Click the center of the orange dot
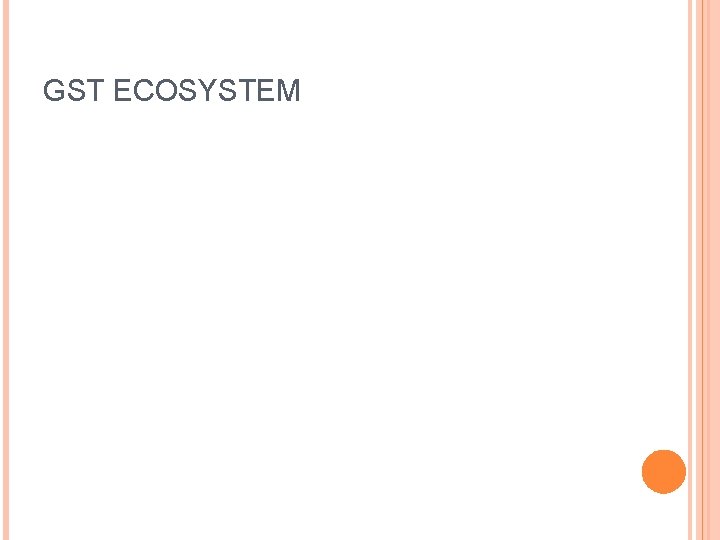 tap(664, 472)
